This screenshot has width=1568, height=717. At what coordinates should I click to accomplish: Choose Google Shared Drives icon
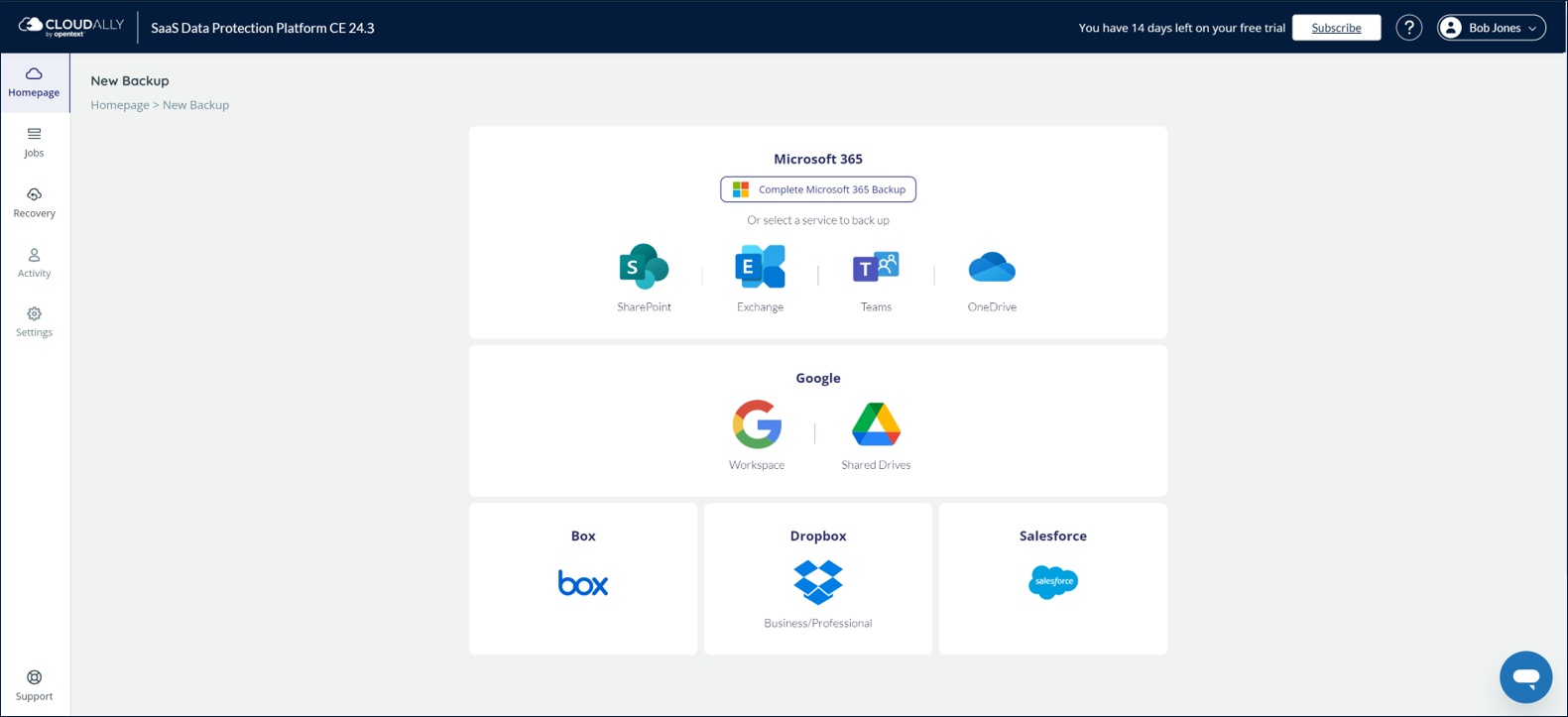pyautogui.click(x=876, y=424)
